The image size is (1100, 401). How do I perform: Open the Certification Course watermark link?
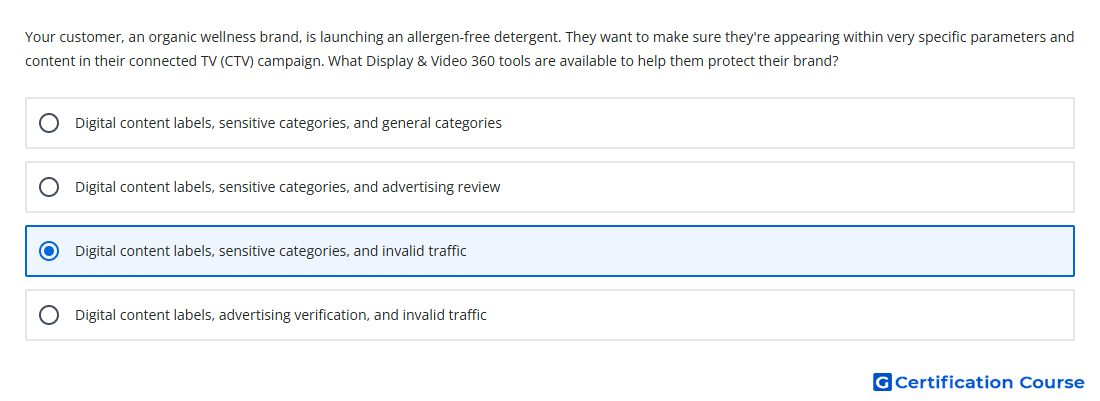click(979, 382)
